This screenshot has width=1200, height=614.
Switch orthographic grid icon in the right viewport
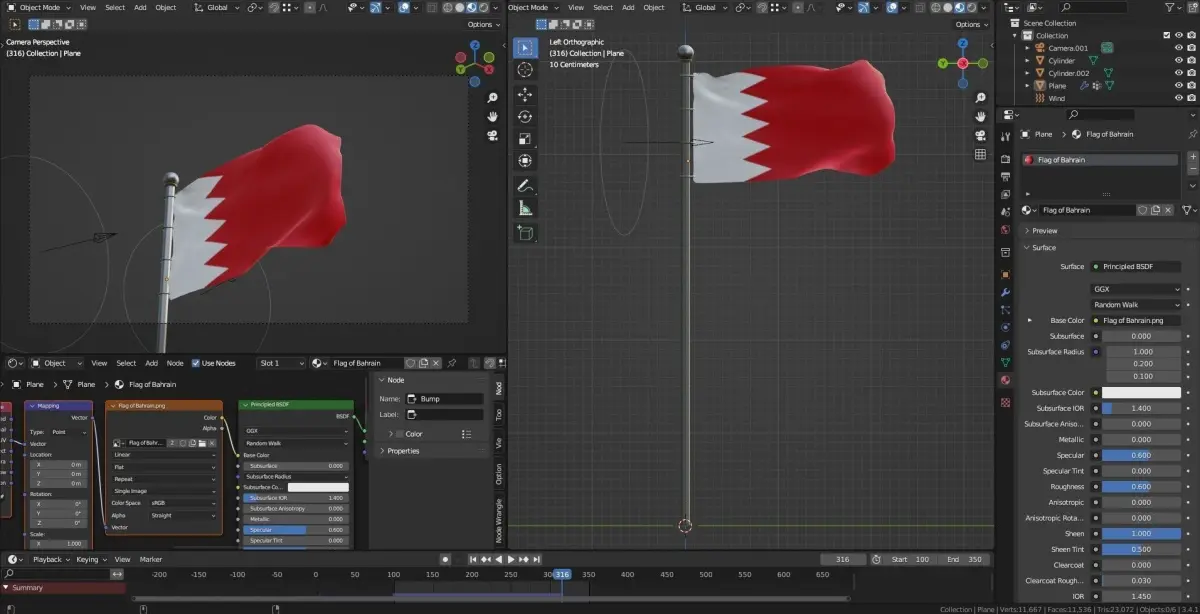click(980, 155)
